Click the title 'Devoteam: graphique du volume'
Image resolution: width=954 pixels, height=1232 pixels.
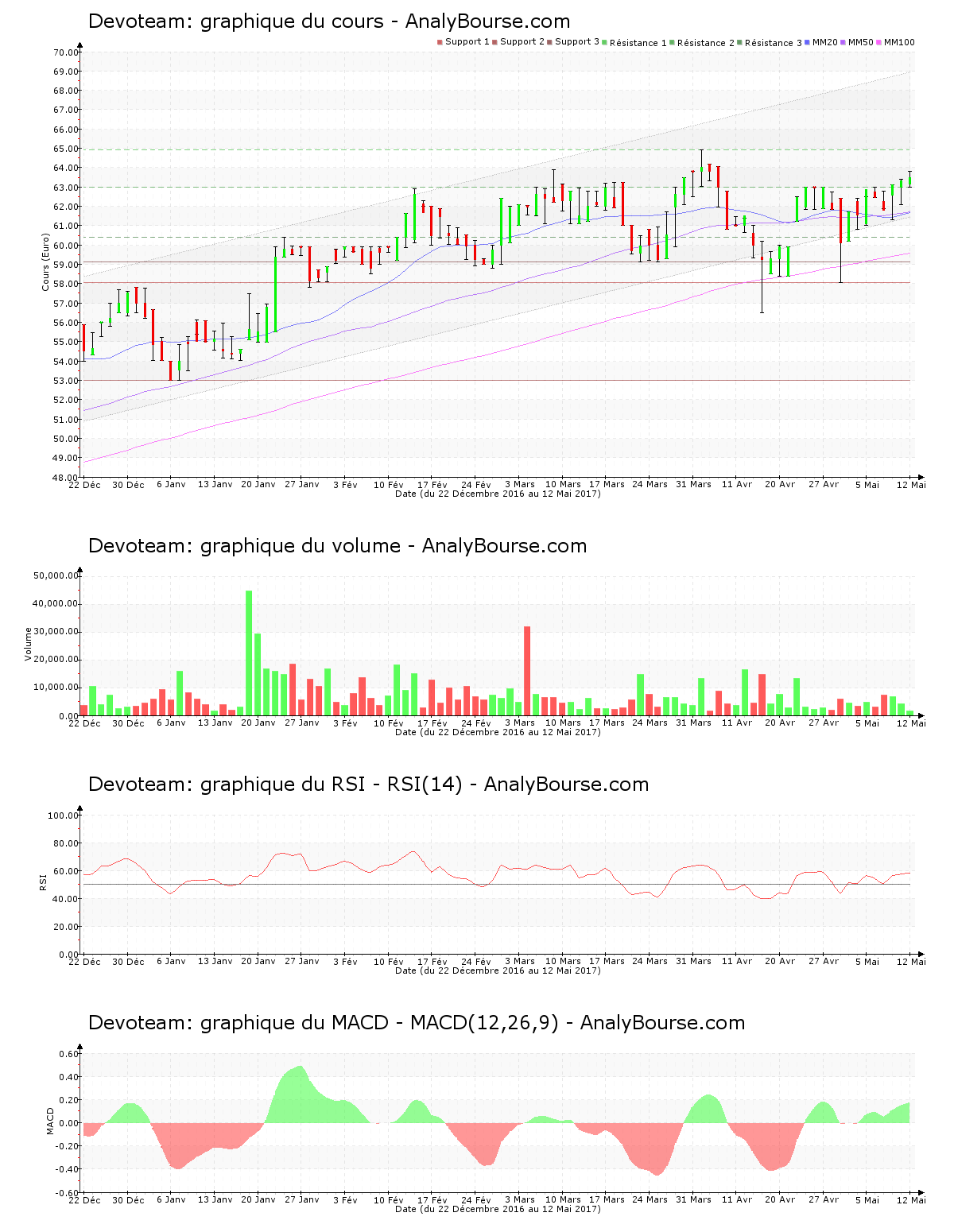(x=244, y=546)
